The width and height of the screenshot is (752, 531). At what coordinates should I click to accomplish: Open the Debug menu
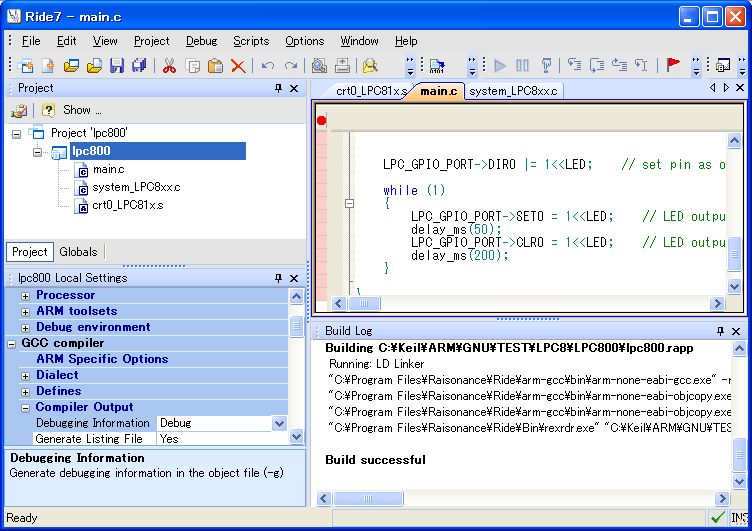click(x=201, y=41)
